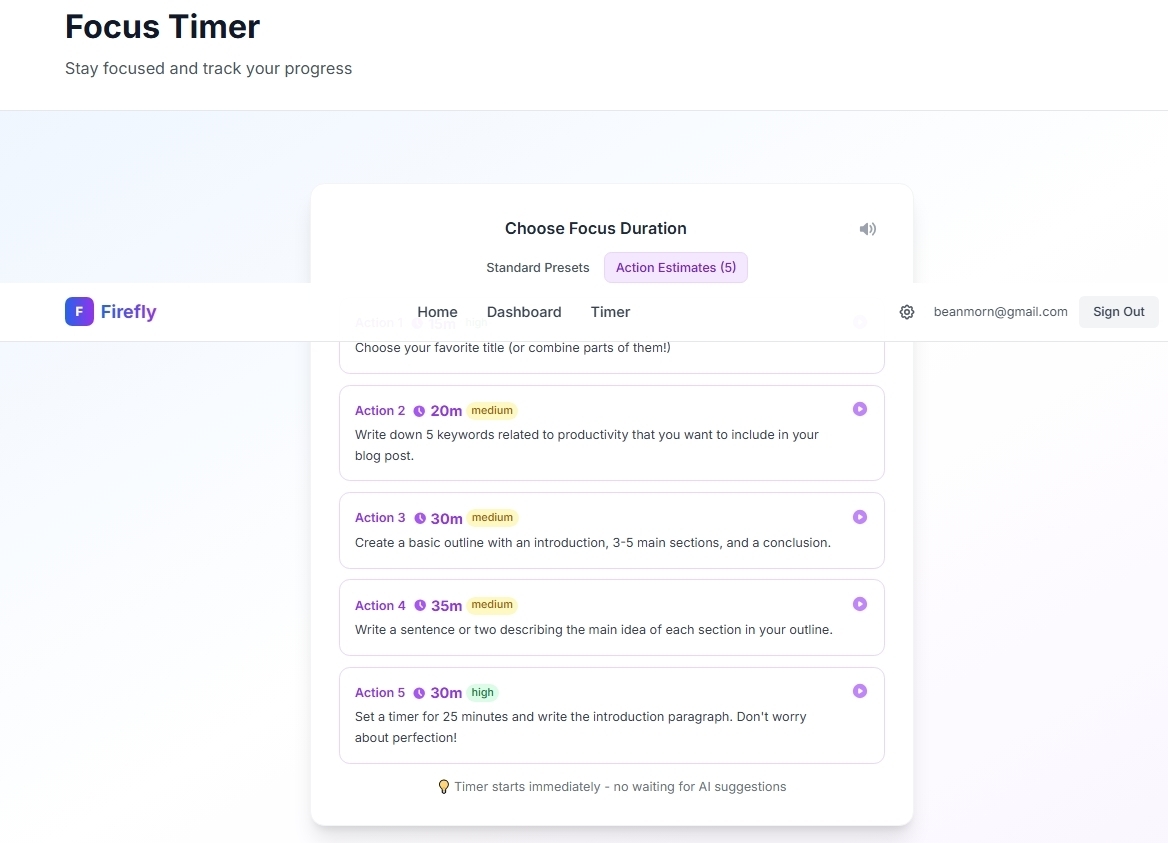Go to Home from the navigation bar

(437, 311)
